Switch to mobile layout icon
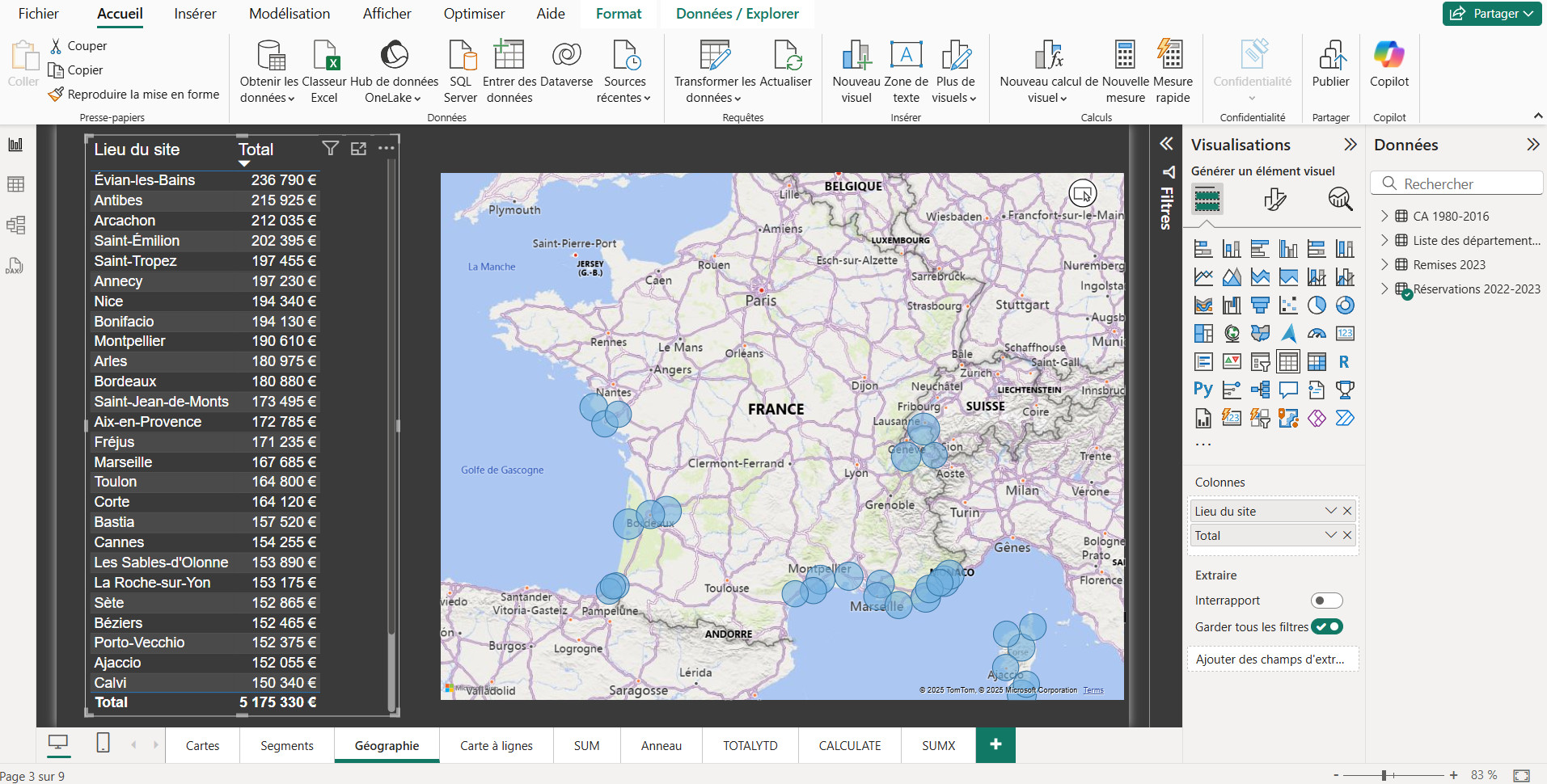The image size is (1547, 784). [x=103, y=743]
